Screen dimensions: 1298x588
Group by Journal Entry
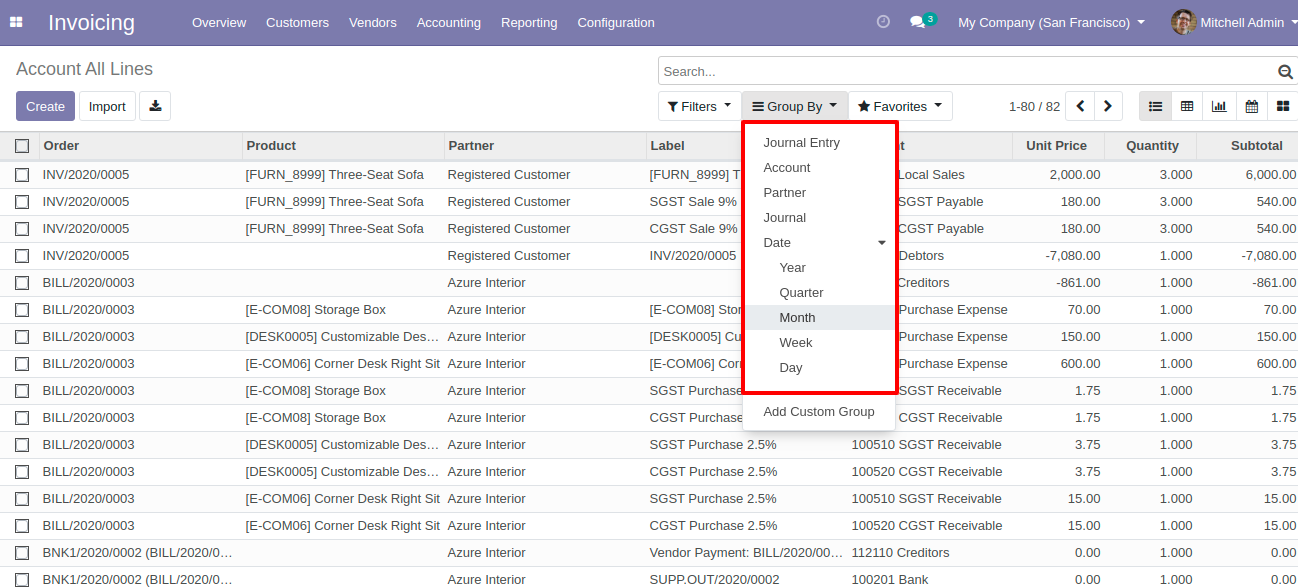tap(819, 143)
